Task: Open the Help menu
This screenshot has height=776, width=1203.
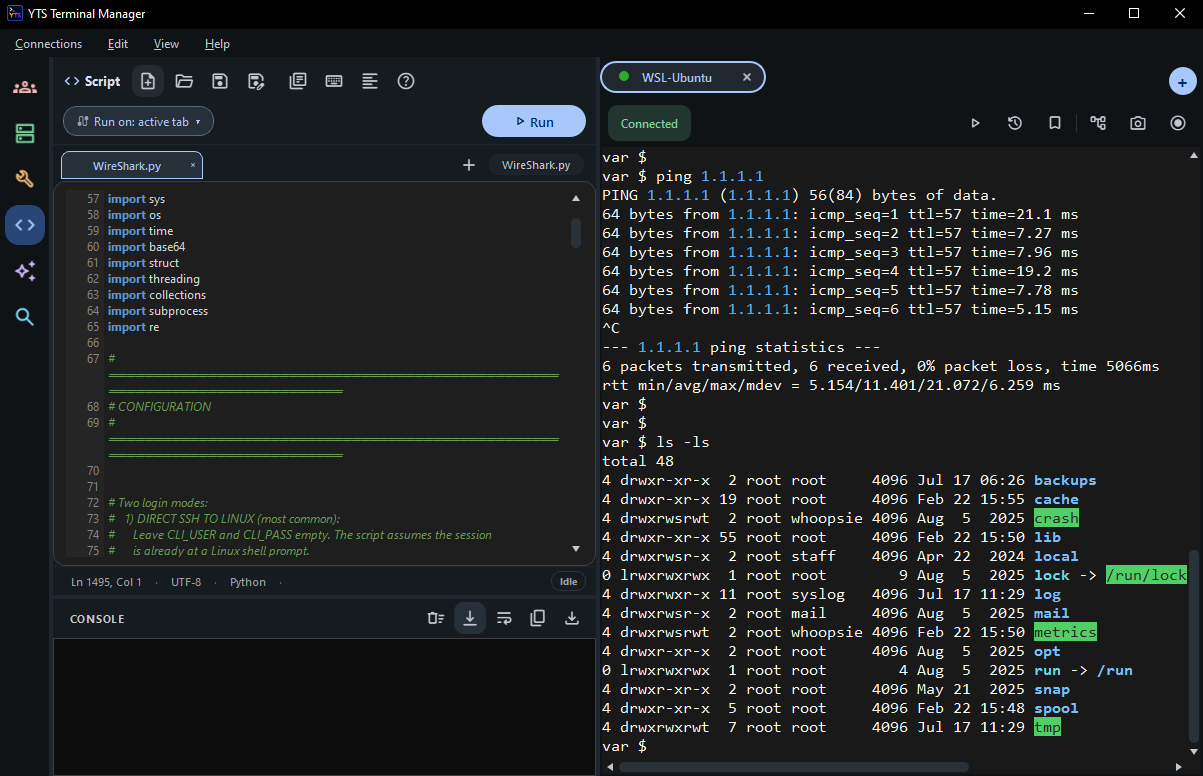Action: [x=217, y=44]
